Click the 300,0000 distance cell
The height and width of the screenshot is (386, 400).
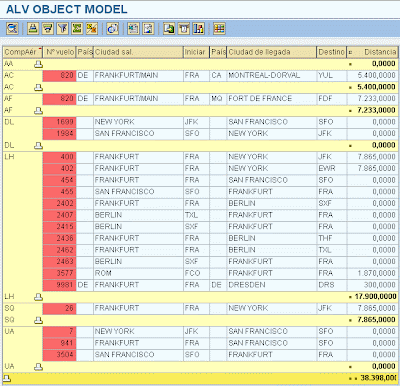pyautogui.click(x=372, y=285)
